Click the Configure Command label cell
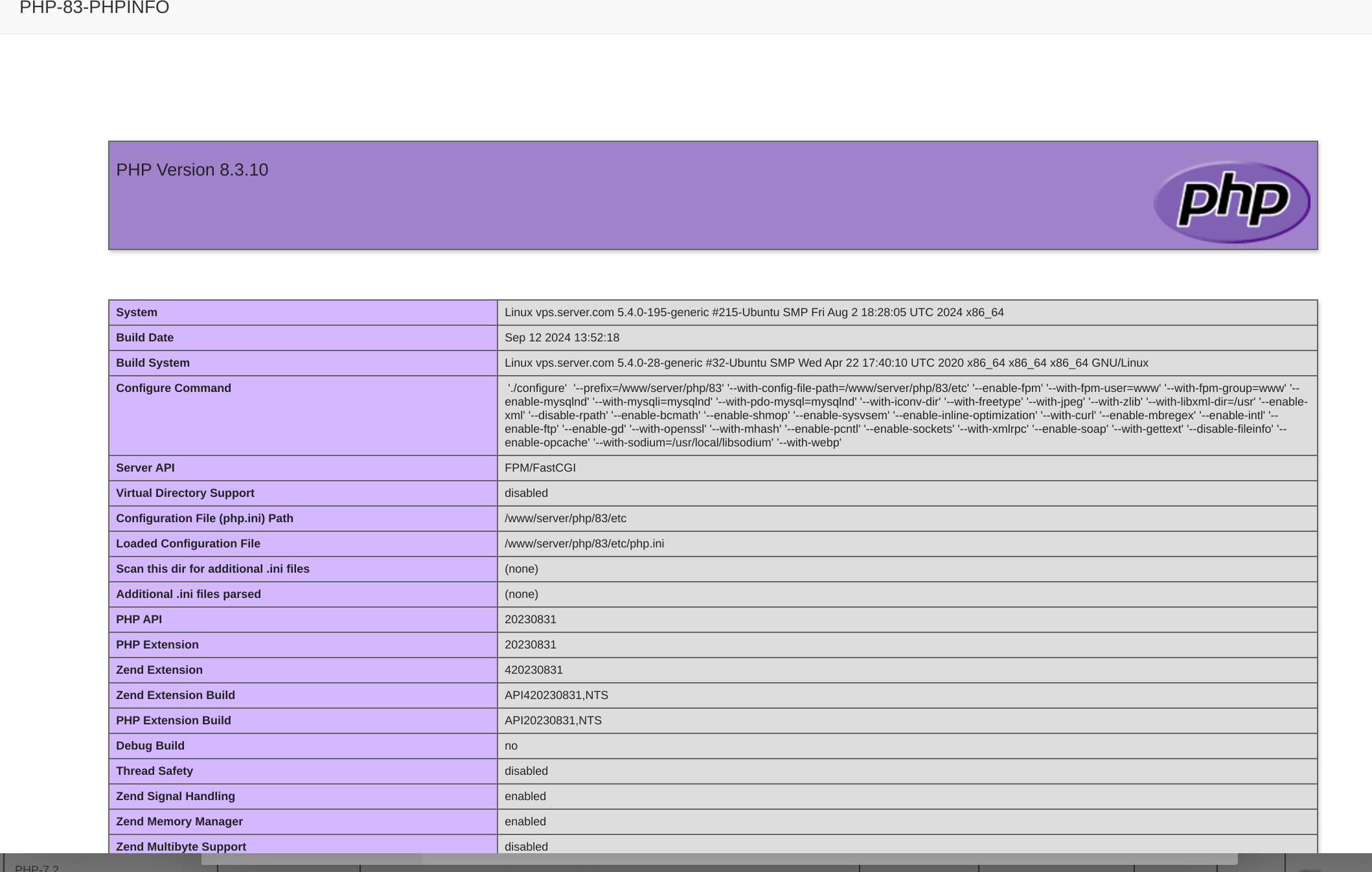The width and height of the screenshot is (1372, 872). coord(174,388)
